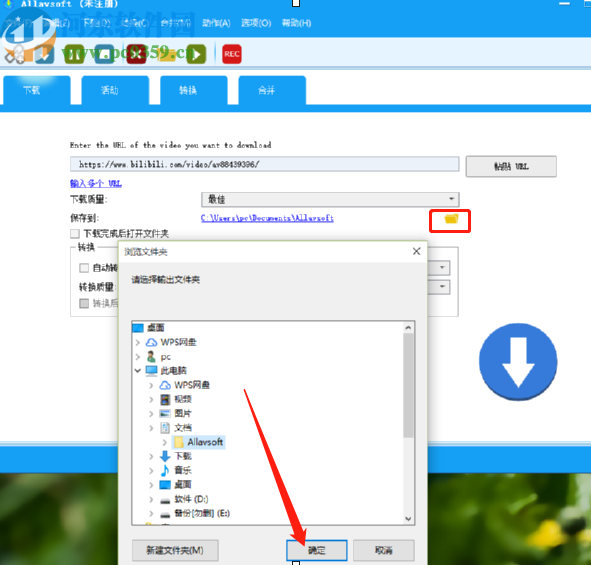Switch to the 下载 tab

[37, 90]
